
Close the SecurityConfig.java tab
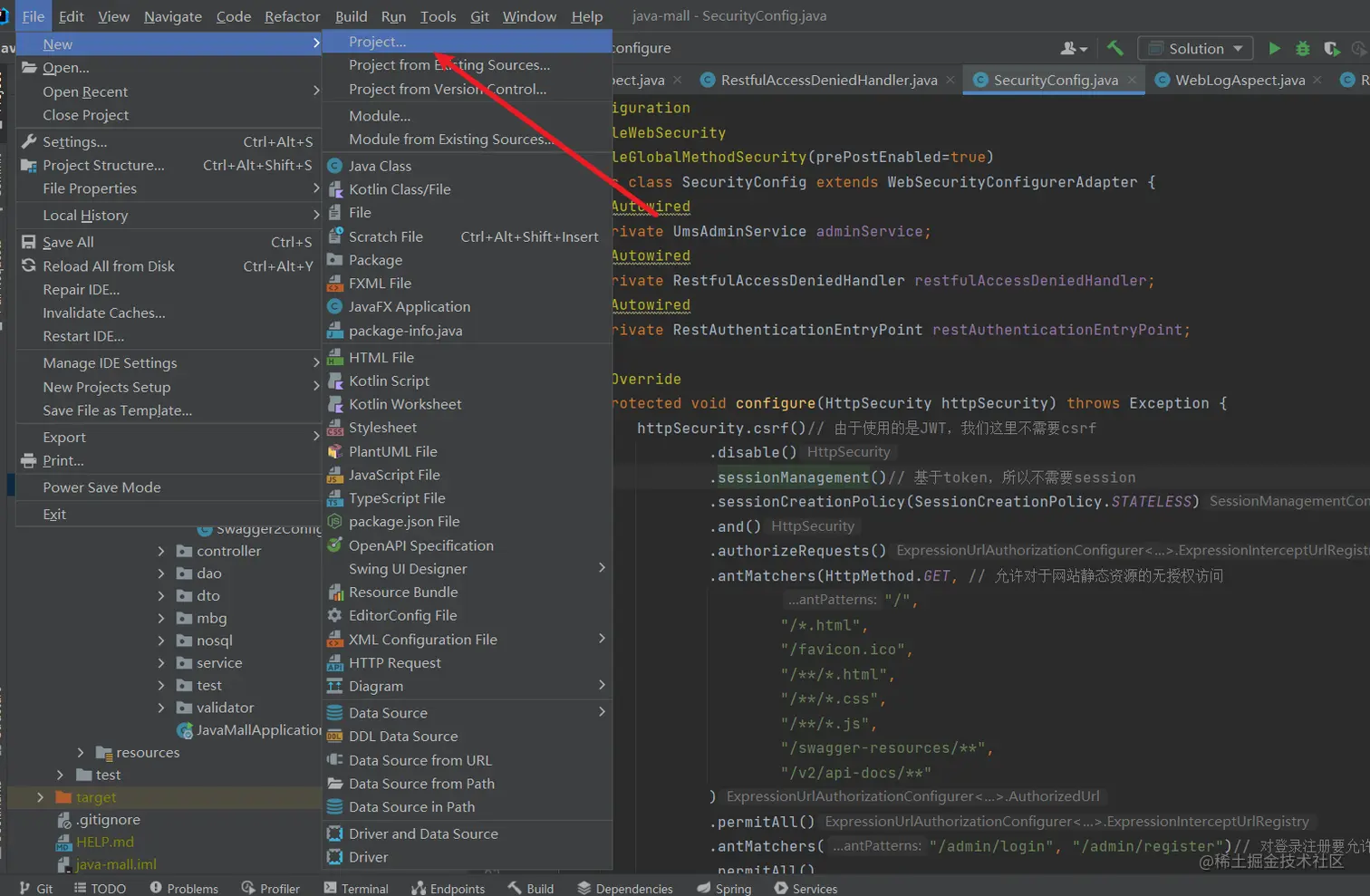[x=1133, y=81]
